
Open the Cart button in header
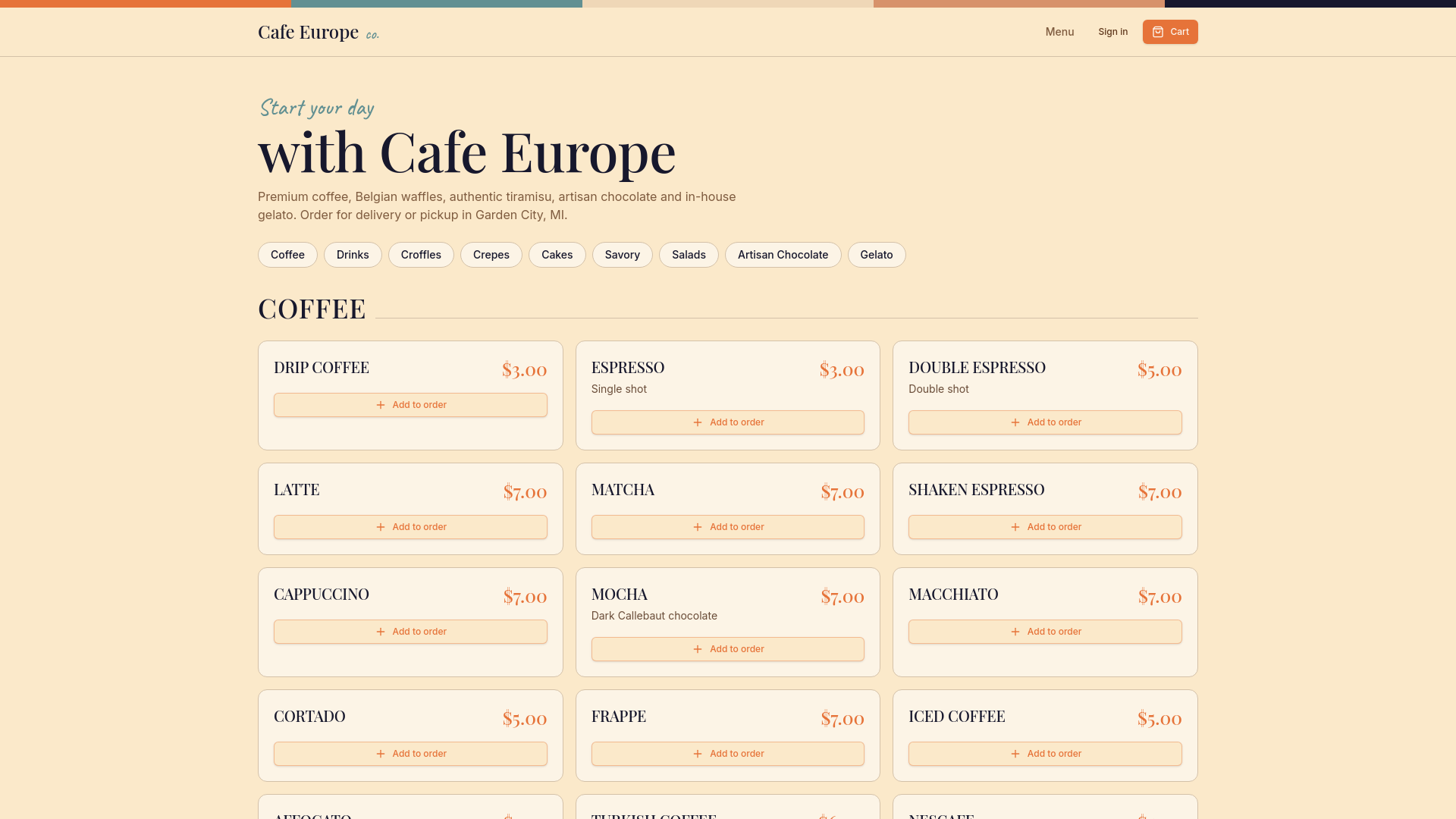tap(1170, 32)
